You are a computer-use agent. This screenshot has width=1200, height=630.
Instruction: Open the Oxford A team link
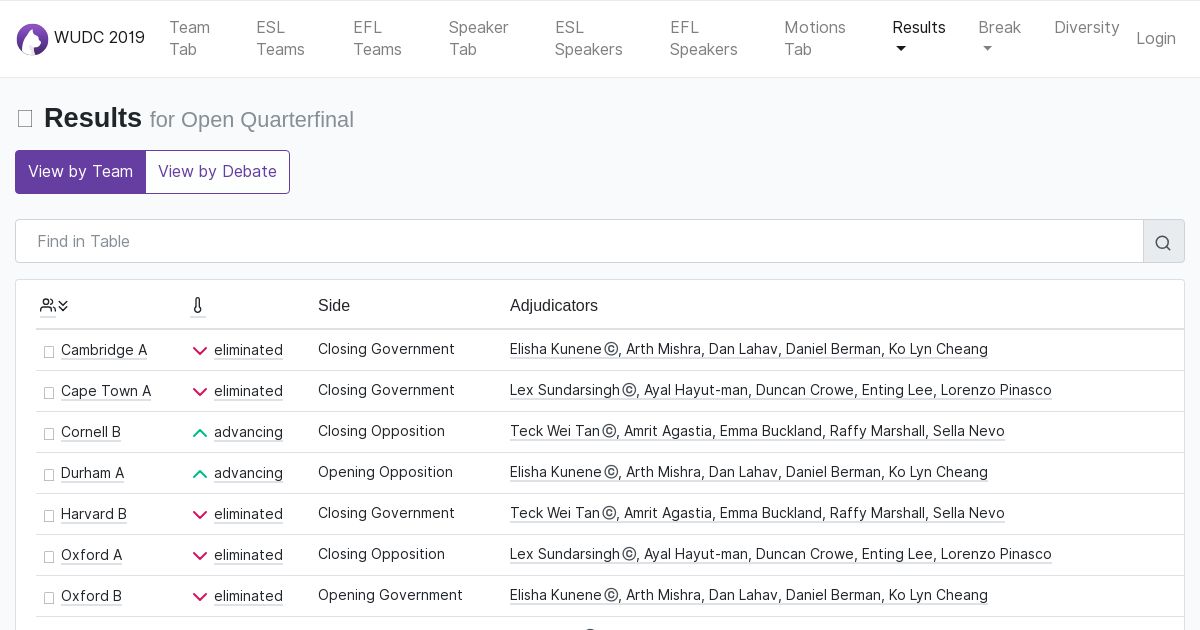92,555
